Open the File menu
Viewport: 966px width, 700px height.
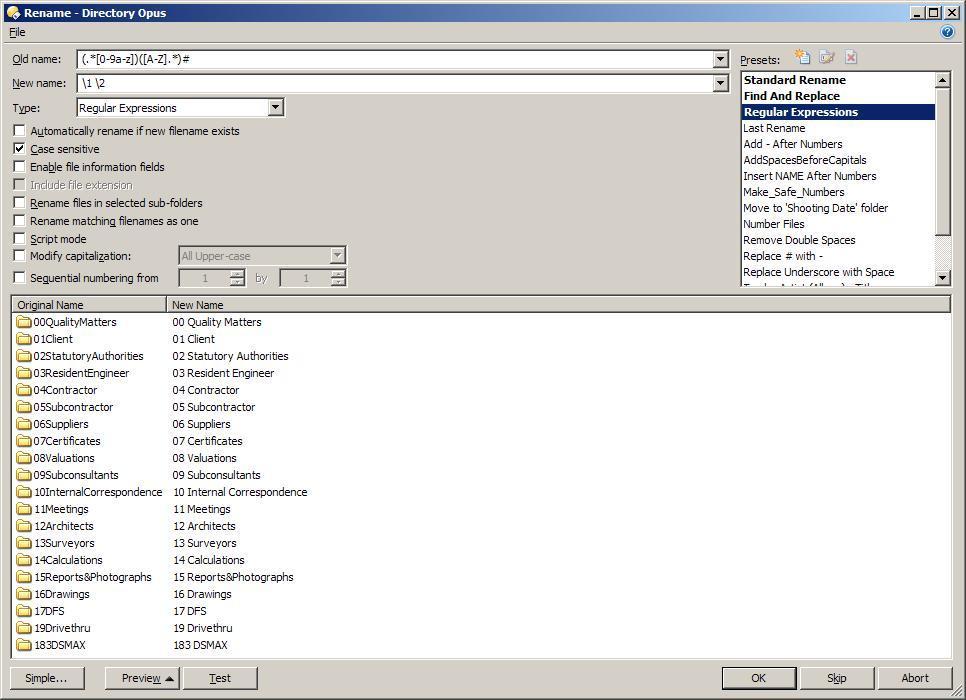click(17, 32)
